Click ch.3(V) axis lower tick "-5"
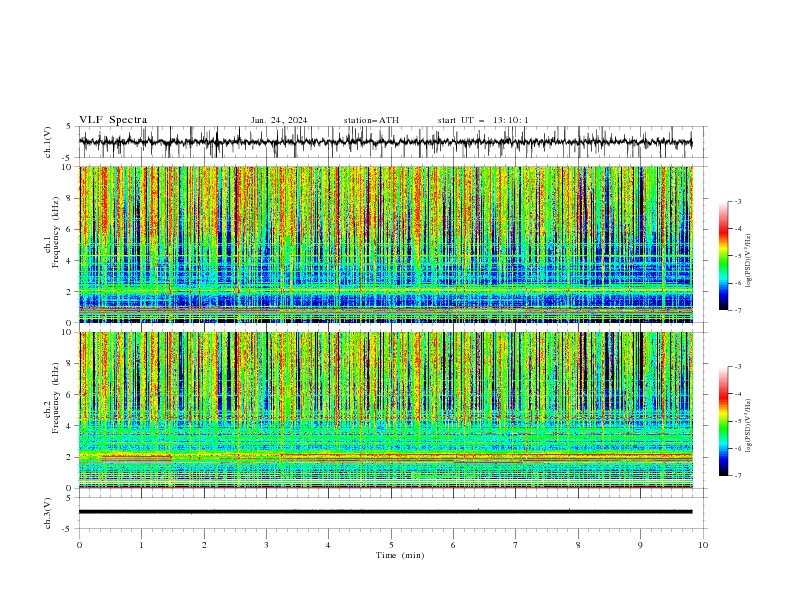Viewport: 792px width, 612px height. (68, 529)
